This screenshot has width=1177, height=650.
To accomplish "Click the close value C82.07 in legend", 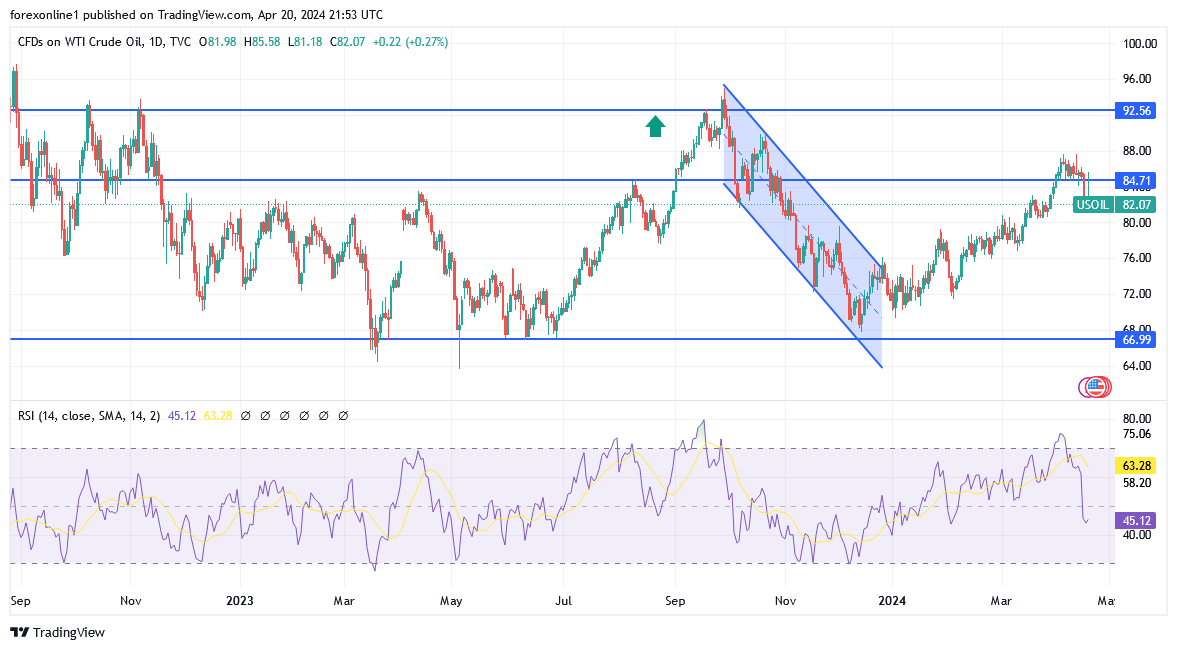I will [x=348, y=42].
